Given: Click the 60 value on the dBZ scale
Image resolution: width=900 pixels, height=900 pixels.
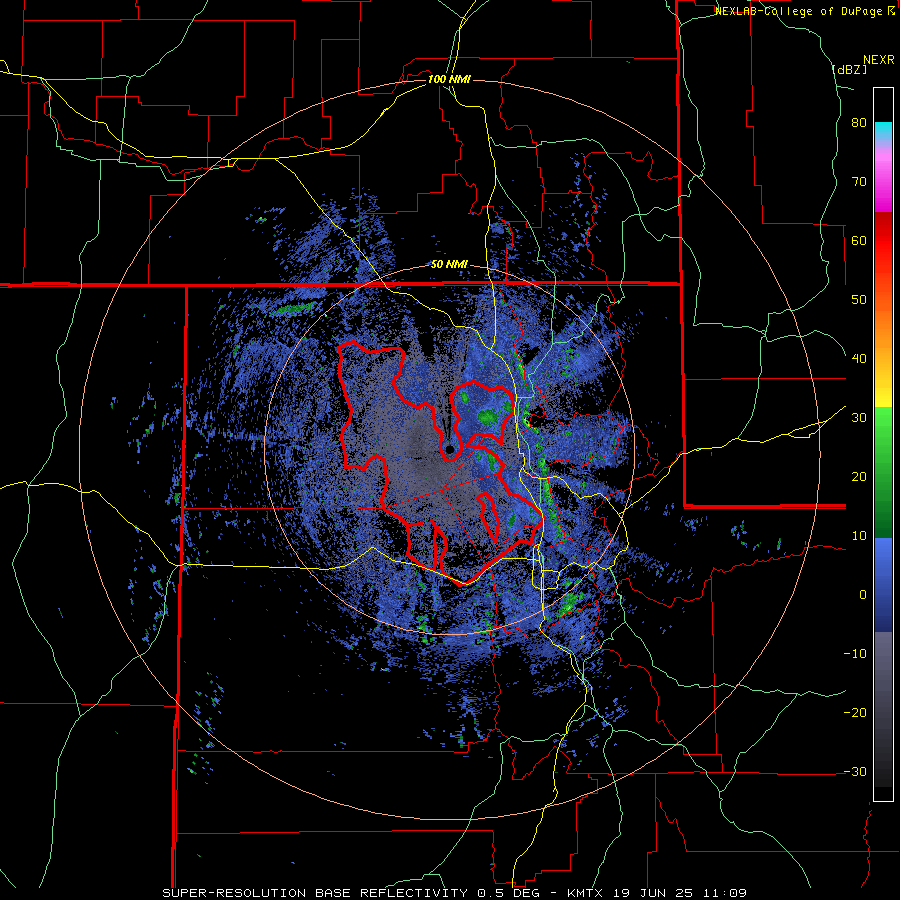Looking at the screenshot, I should (x=859, y=240).
